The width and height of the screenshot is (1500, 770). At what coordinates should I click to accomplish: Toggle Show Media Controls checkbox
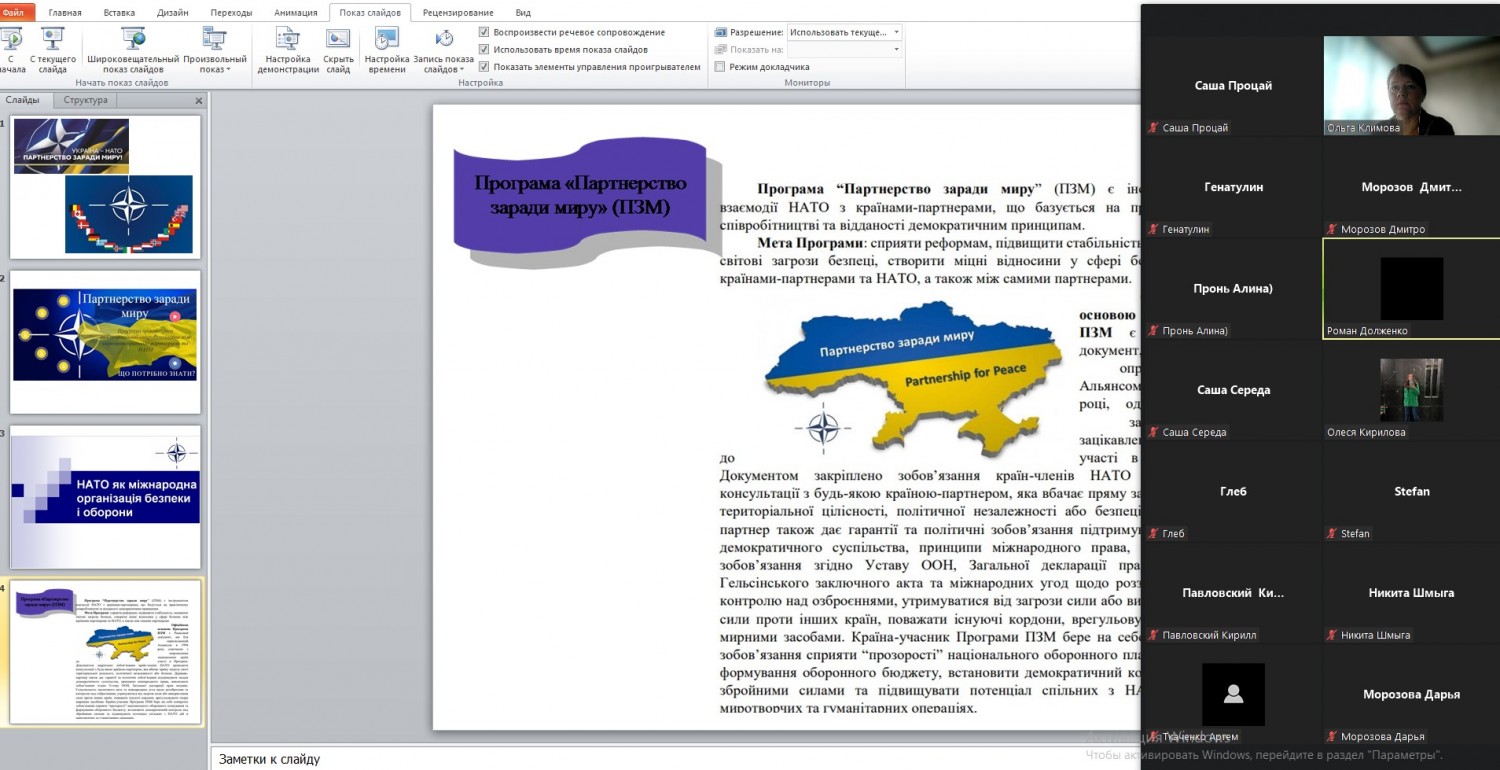(484, 66)
